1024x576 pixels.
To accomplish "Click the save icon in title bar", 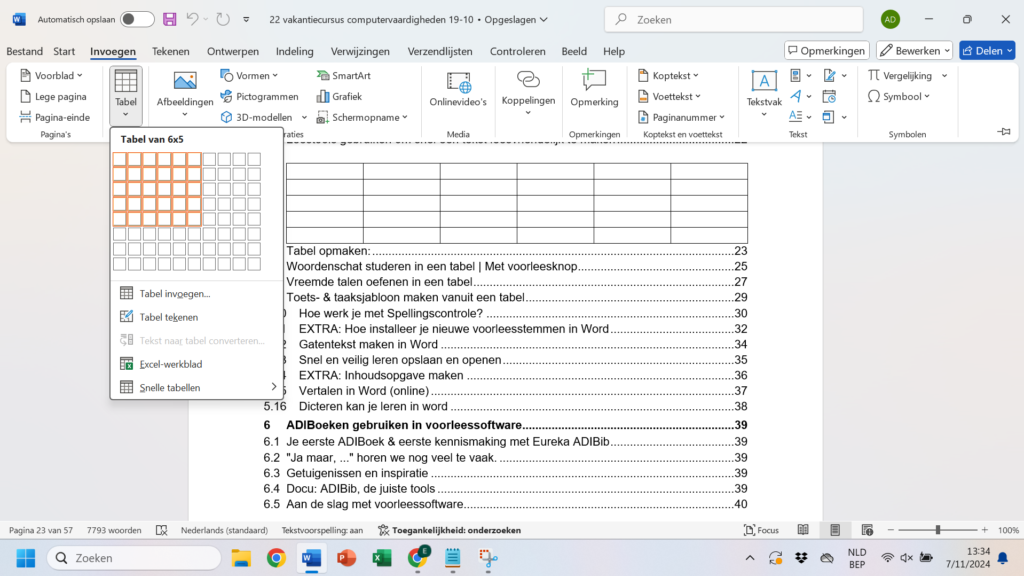I will [170, 19].
